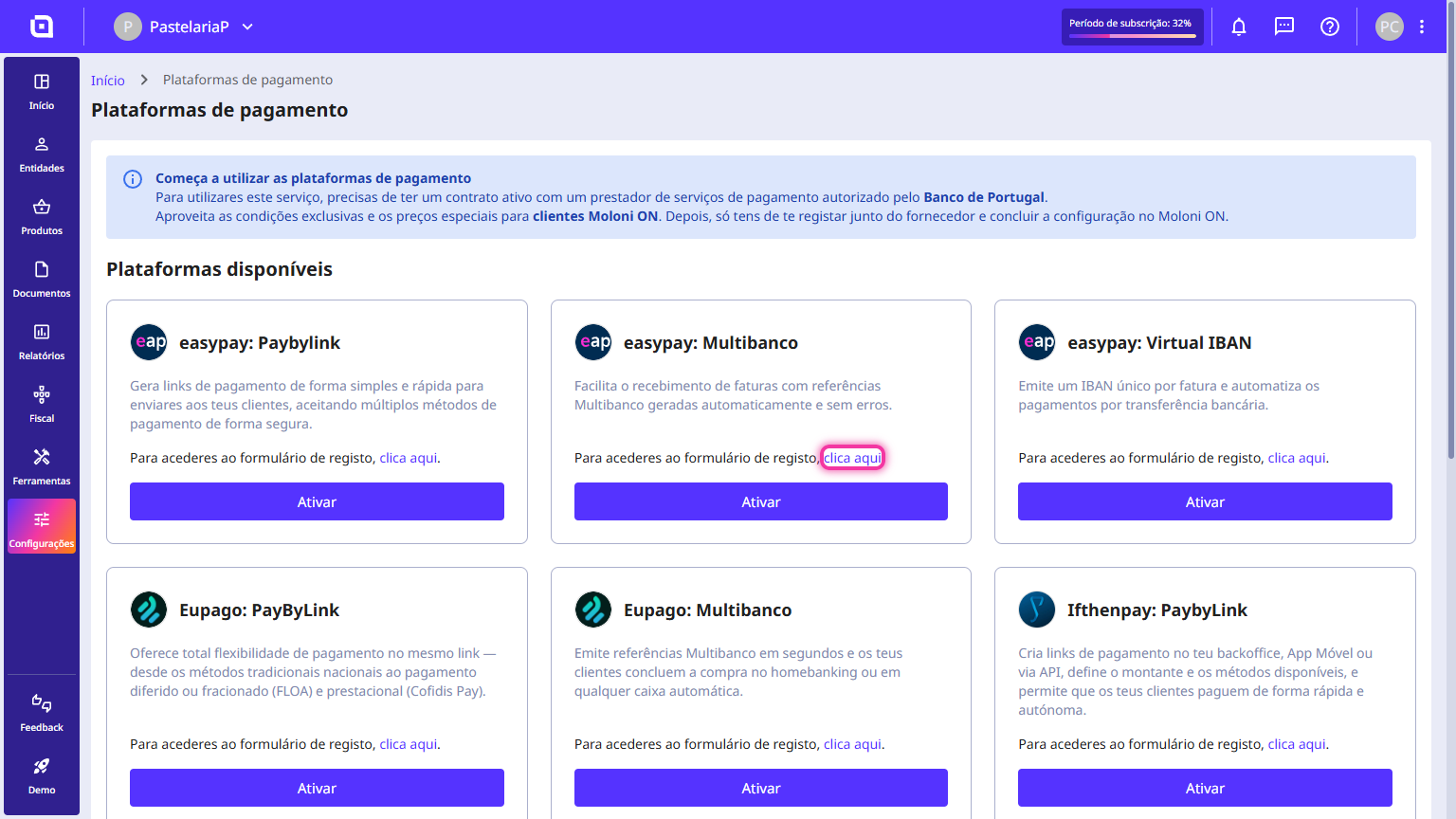Click 'Começa a utilizar as plataformas de pagamento' text
This screenshot has height=819, width=1456.
(x=313, y=178)
